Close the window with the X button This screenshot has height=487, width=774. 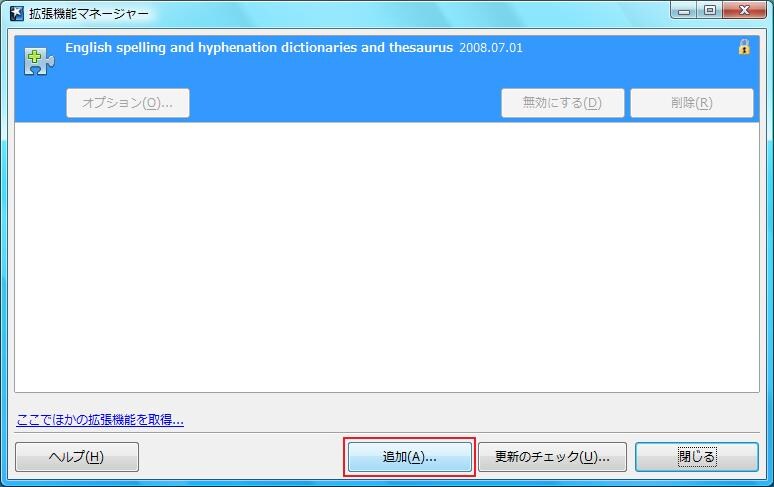(x=744, y=11)
